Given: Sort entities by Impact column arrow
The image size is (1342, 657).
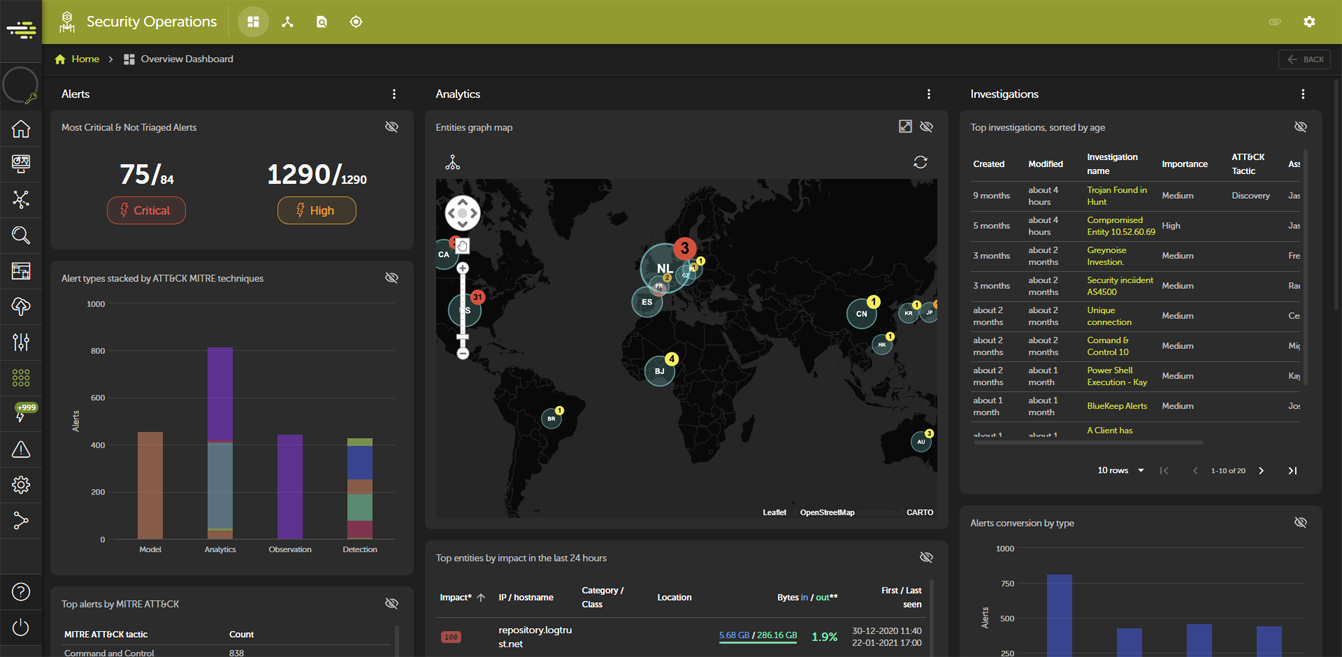Looking at the screenshot, I should point(481,598).
